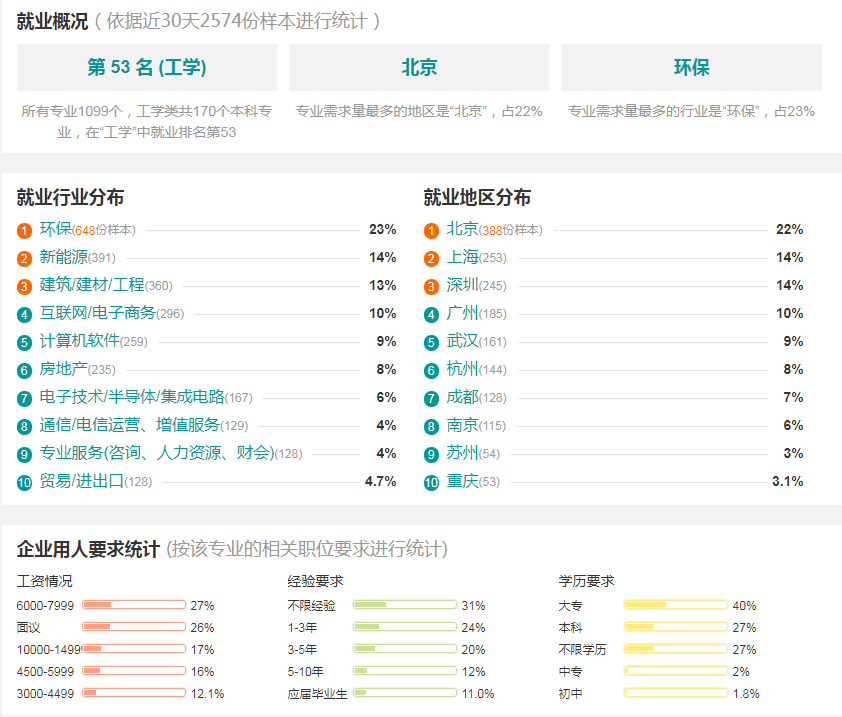Open the 北京 region link in the list

click(x=462, y=229)
